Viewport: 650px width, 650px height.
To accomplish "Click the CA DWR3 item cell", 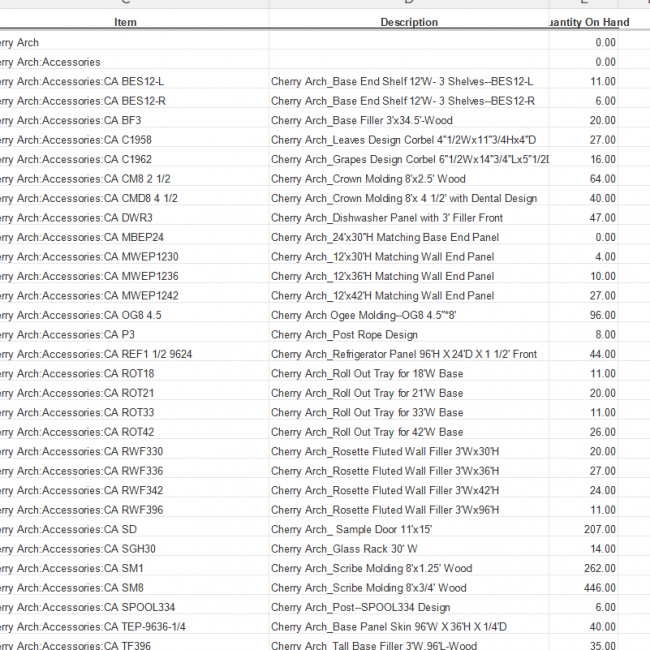I will pyautogui.click(x=134, y=218).
